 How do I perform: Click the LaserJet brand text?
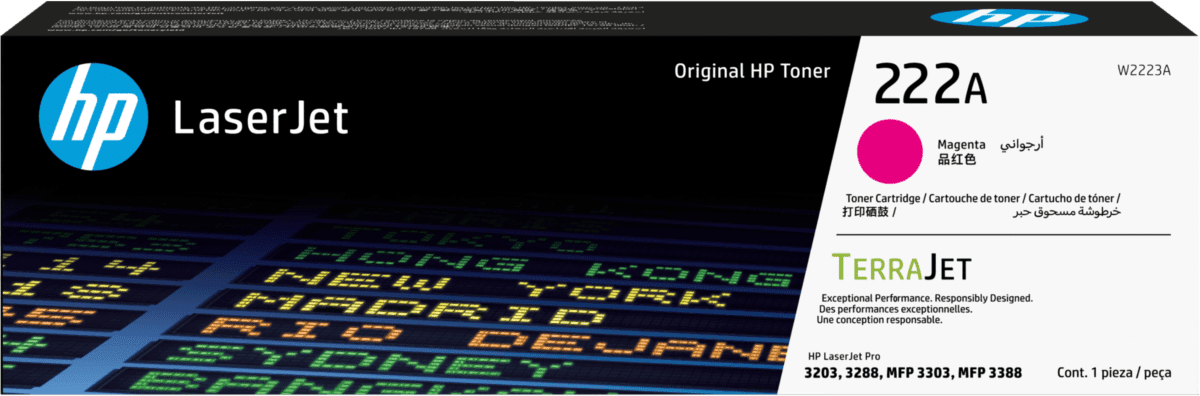coord(261,119)
